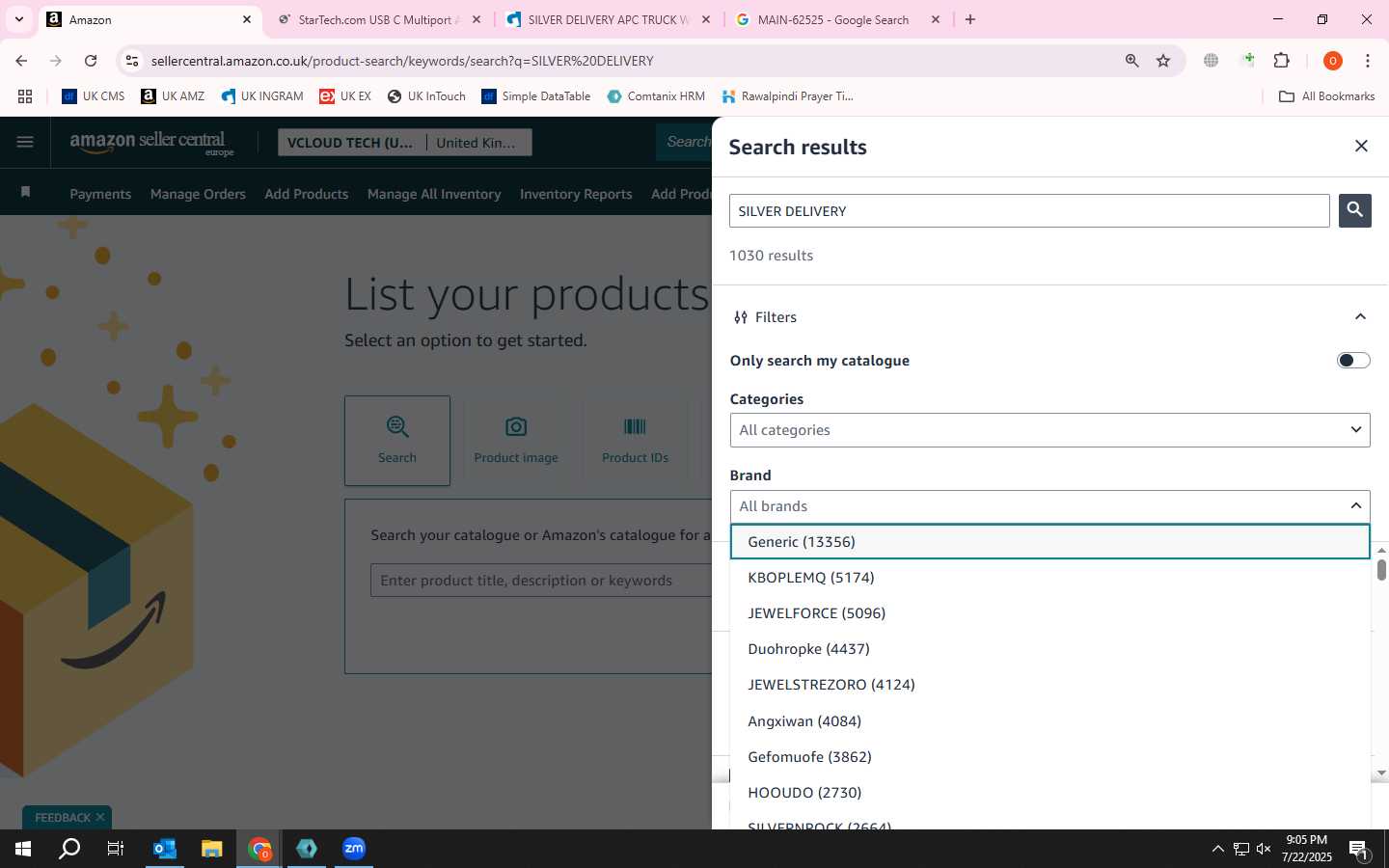1389x868 pixels.
Task: Open the Chrome apps grid shortcut
Action: (25, 96)
